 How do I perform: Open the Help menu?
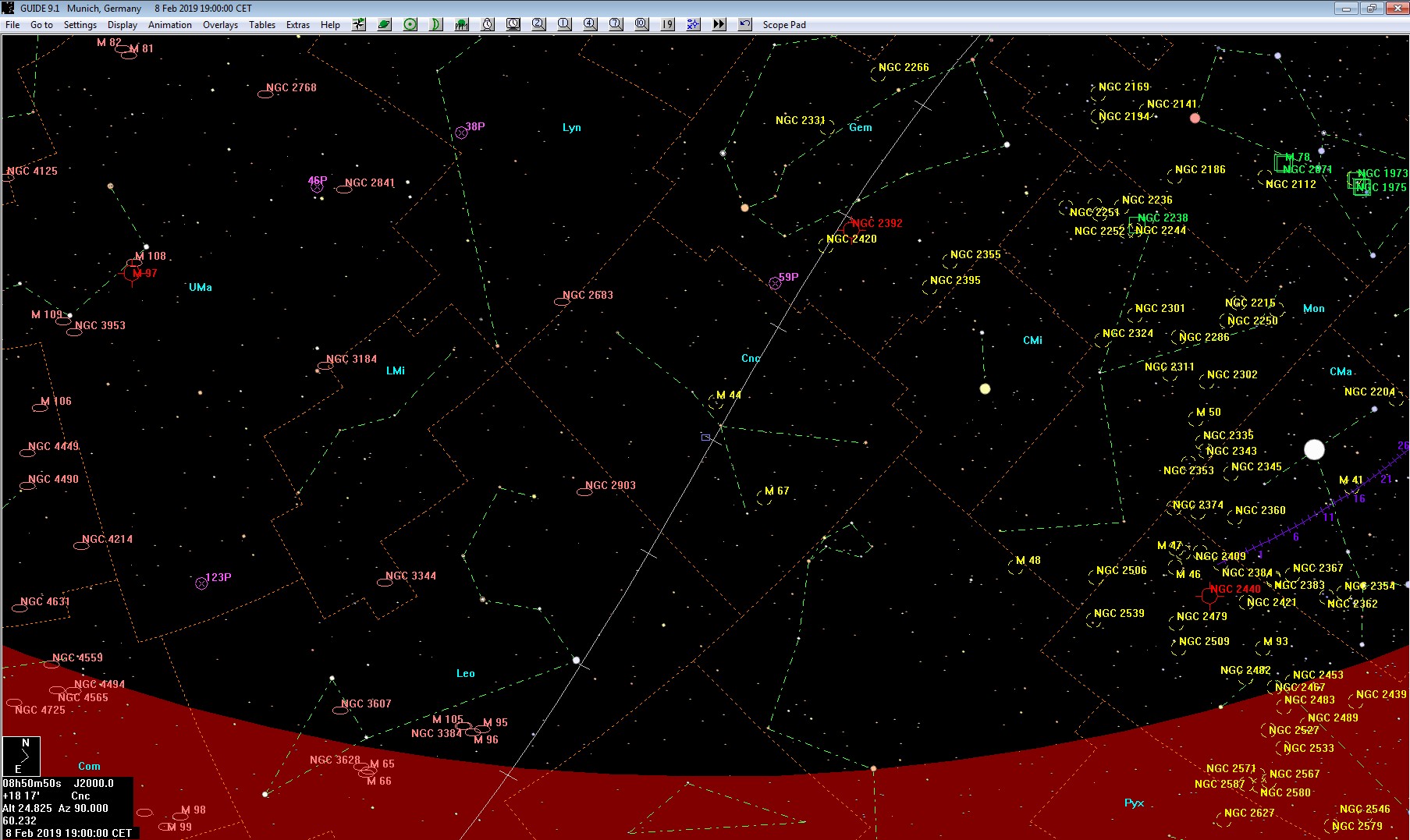(331, 25)
